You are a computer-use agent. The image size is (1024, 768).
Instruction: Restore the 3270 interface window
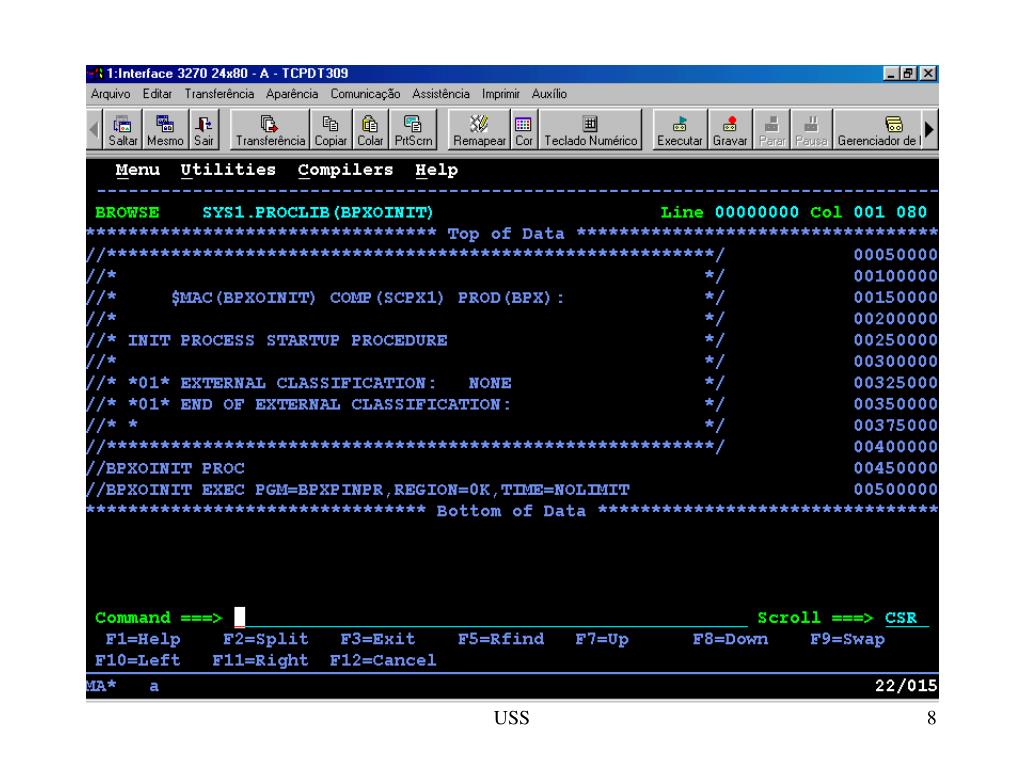(x=908, y=73)
